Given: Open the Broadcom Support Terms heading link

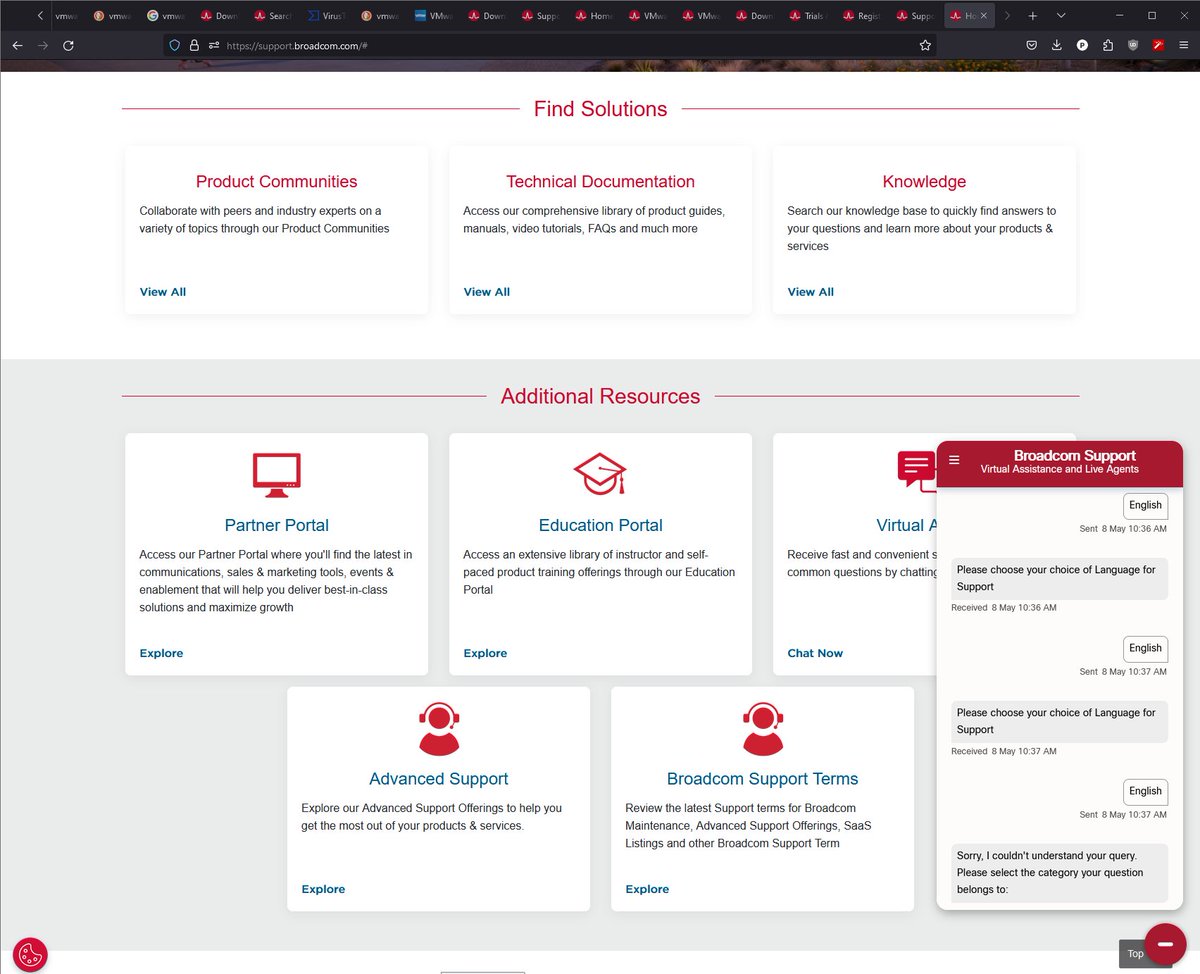Looking at the screenshot, I should (x=763, y=779).
